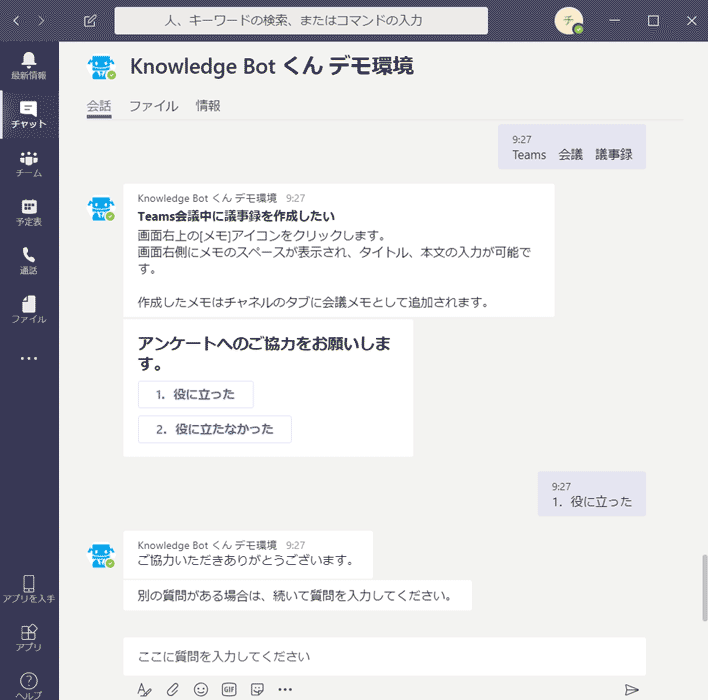Open the emoji picker smiley icon
The image size is (708, 700).
201,690
